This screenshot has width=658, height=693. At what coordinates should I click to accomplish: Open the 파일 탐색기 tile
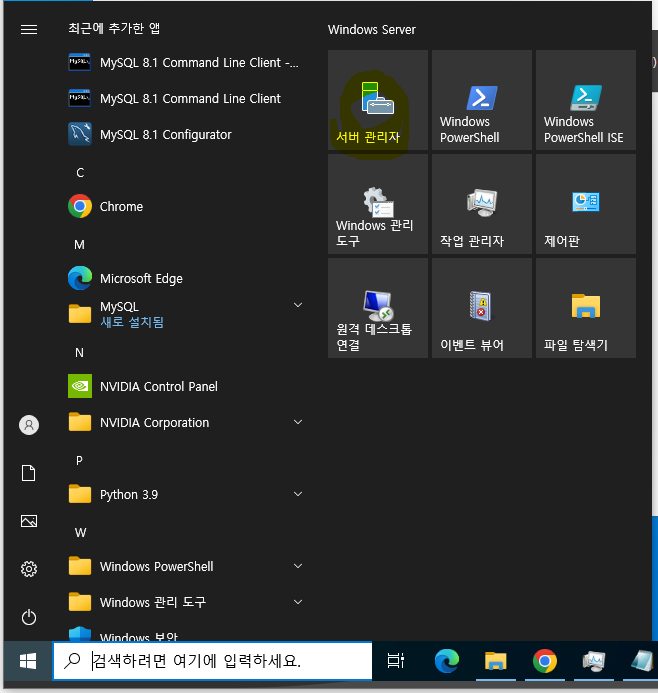point(586,308)
